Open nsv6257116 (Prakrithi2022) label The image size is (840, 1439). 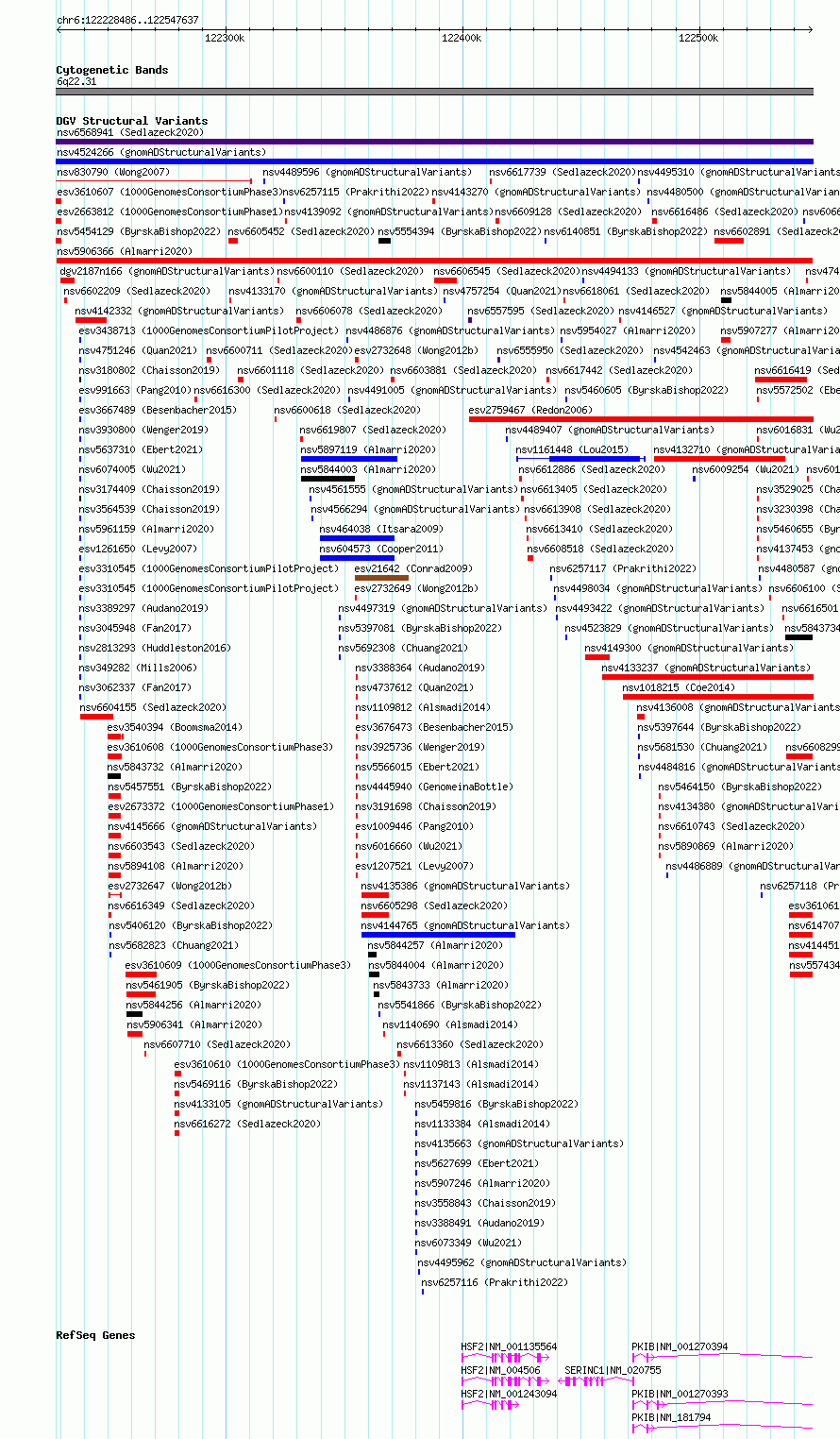[495, 1282]
